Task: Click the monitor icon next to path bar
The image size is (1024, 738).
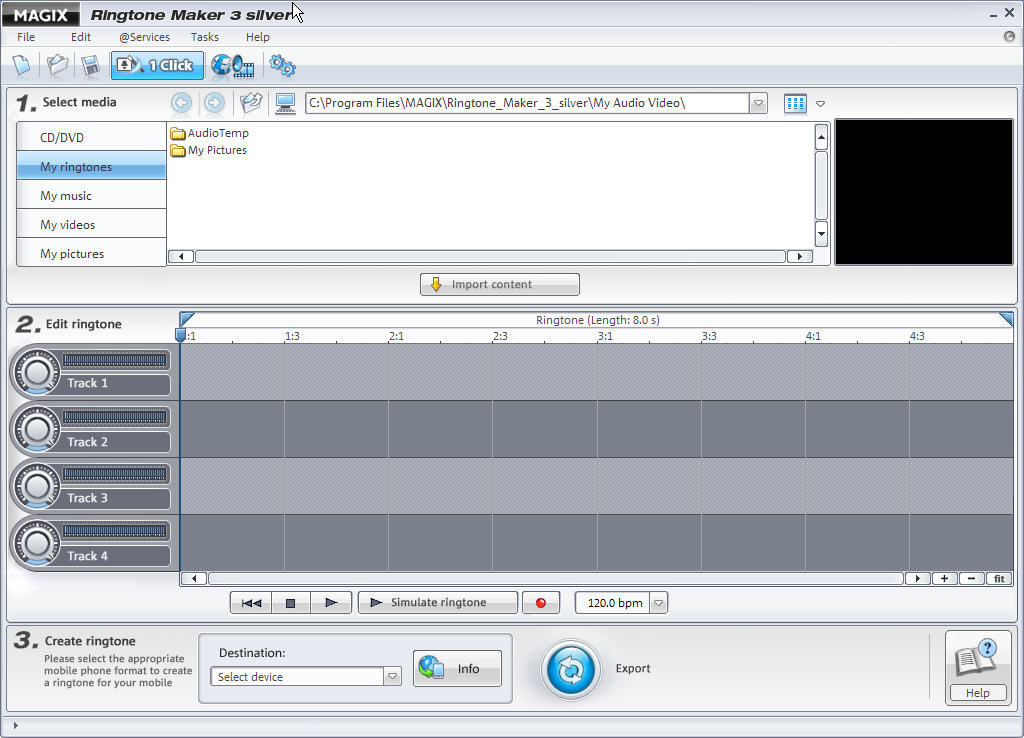Action: [285, 102]
